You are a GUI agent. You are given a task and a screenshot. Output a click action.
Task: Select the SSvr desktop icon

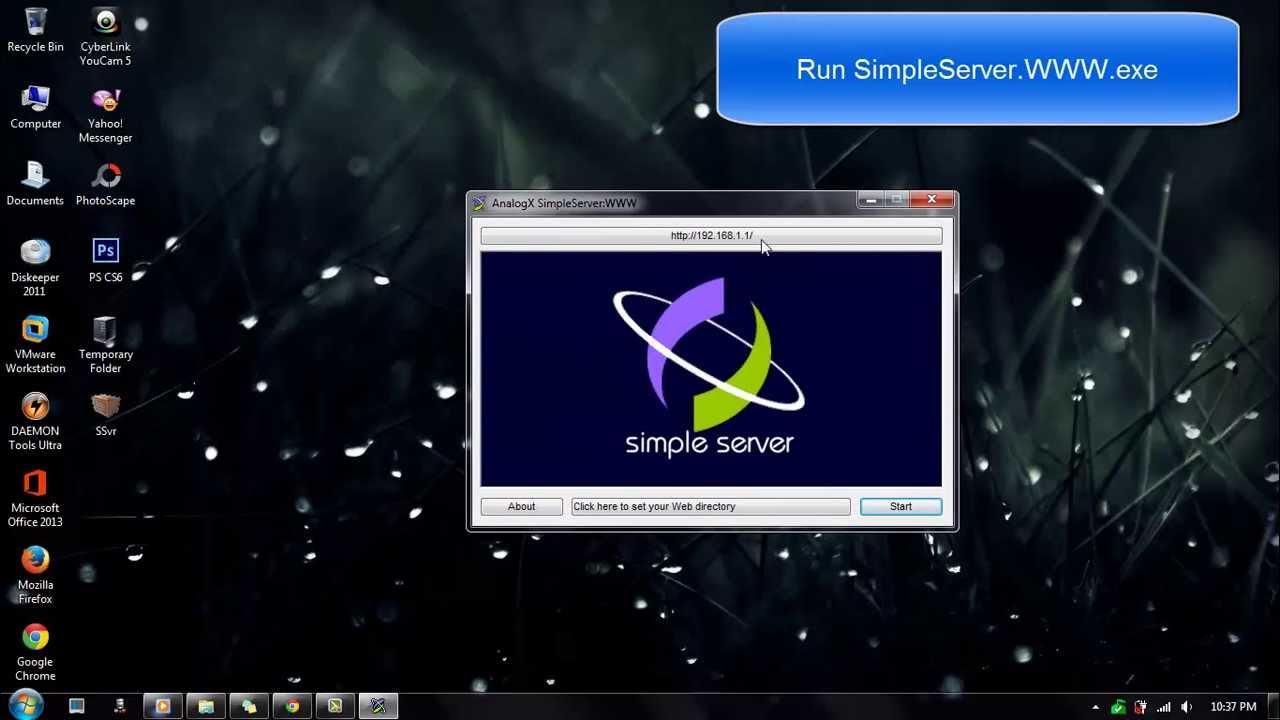click(x=105, y=415)
